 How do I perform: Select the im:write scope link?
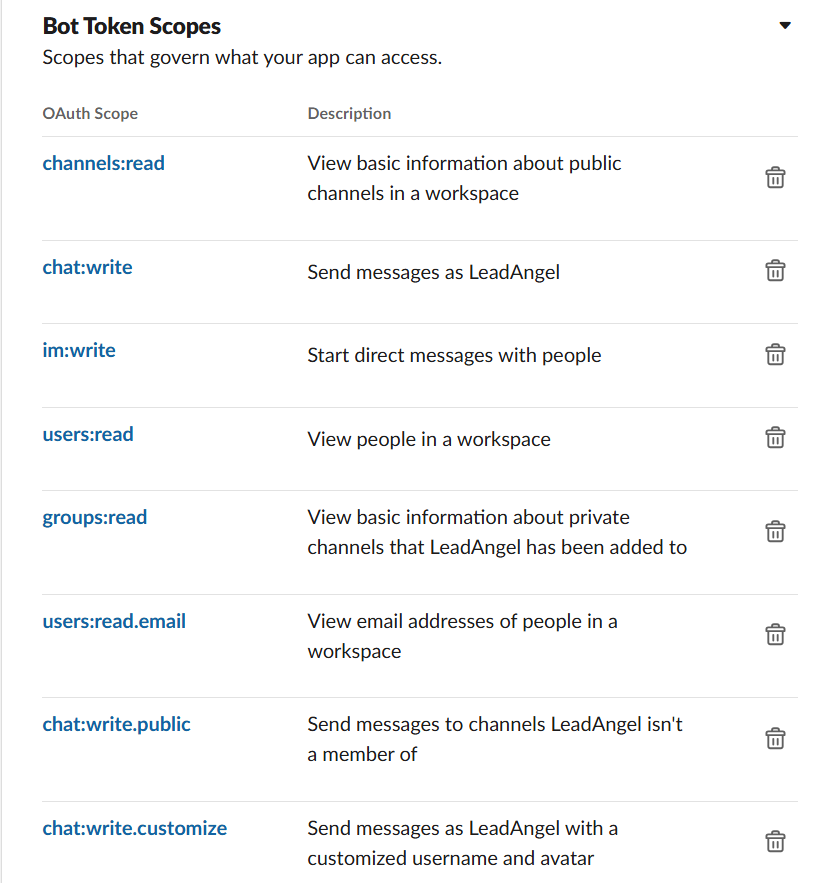pos(79,350)
